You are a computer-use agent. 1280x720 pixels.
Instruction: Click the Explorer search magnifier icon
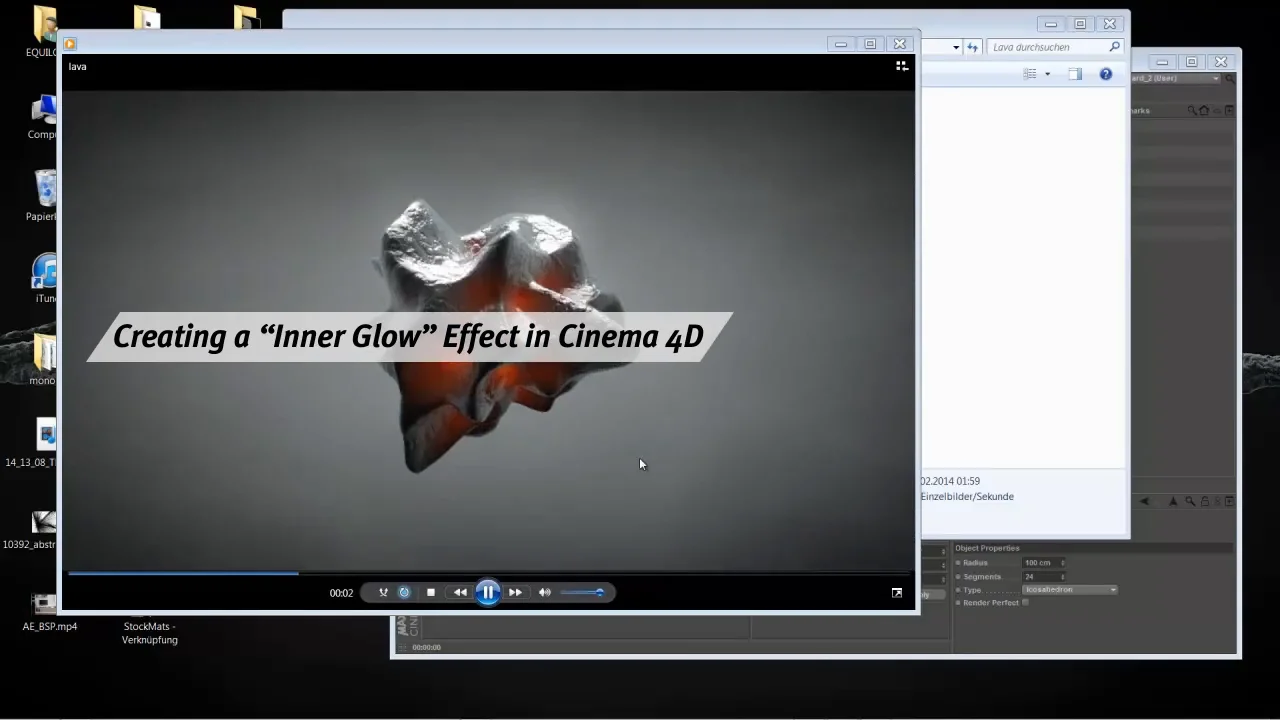point(1115,47)
